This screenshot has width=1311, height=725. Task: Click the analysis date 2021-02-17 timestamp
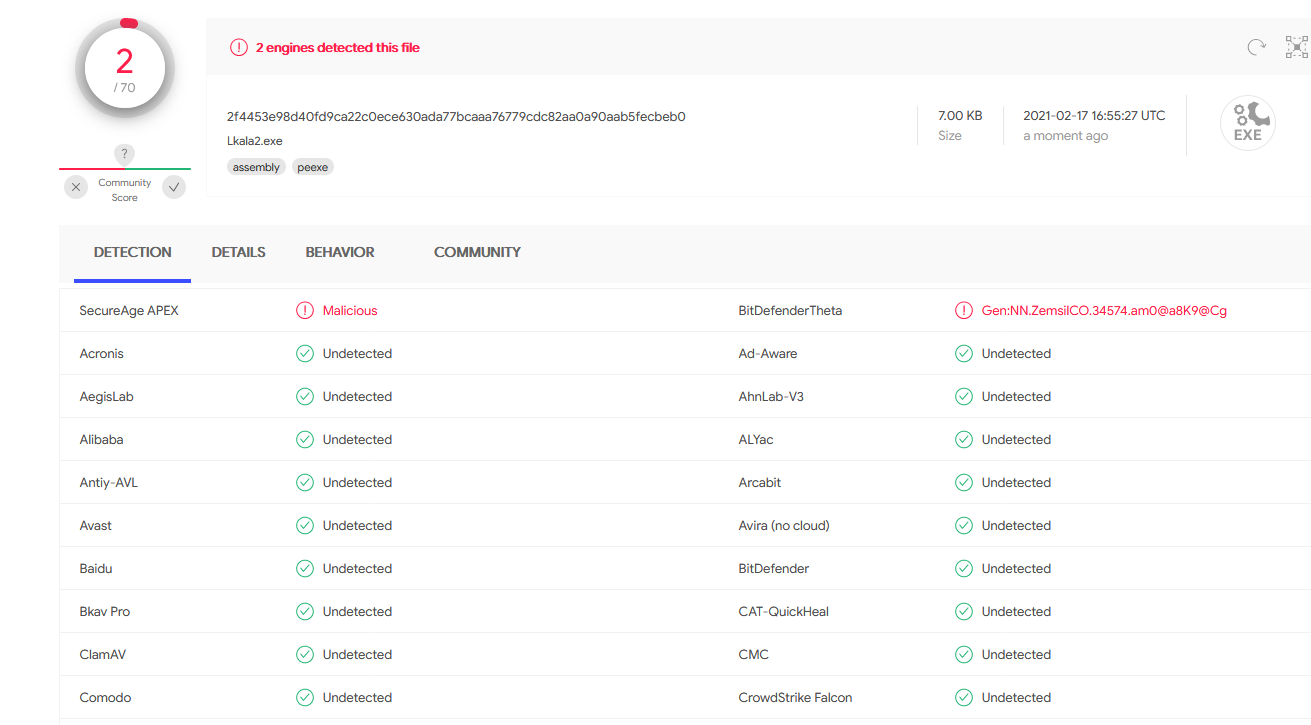pos(1094,116)
